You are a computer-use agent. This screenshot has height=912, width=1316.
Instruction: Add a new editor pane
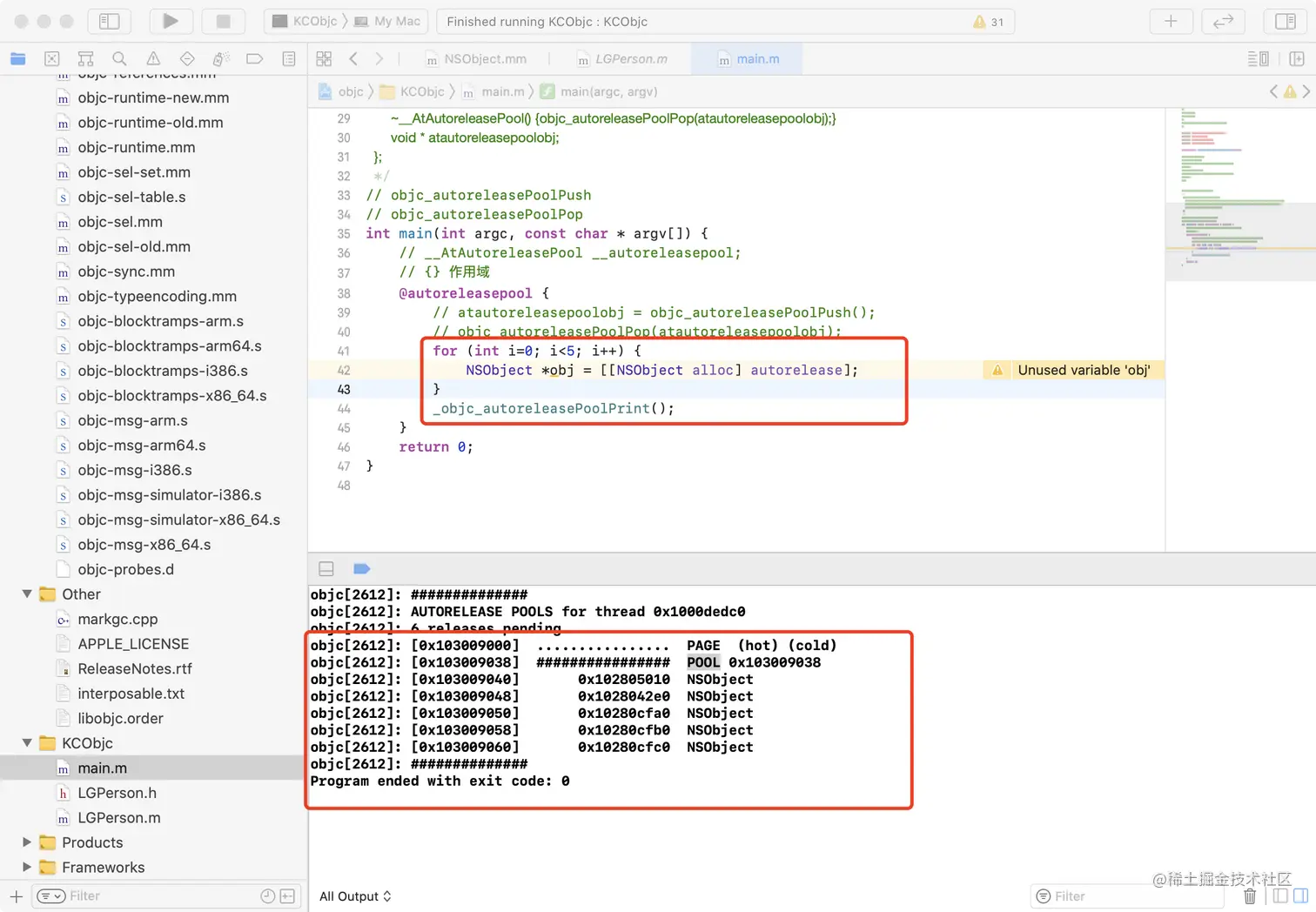point(1297,59)
